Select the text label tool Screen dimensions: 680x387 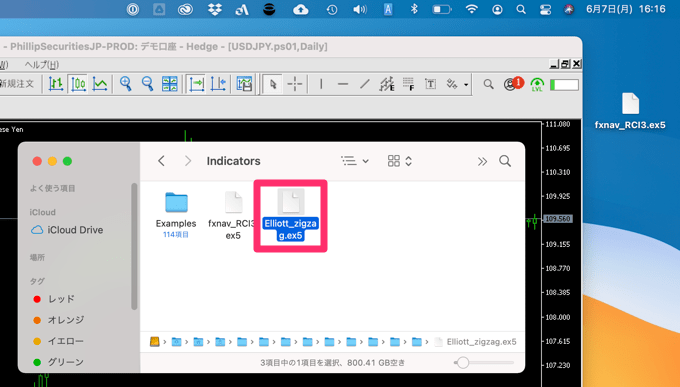click(x=430, y=84)
